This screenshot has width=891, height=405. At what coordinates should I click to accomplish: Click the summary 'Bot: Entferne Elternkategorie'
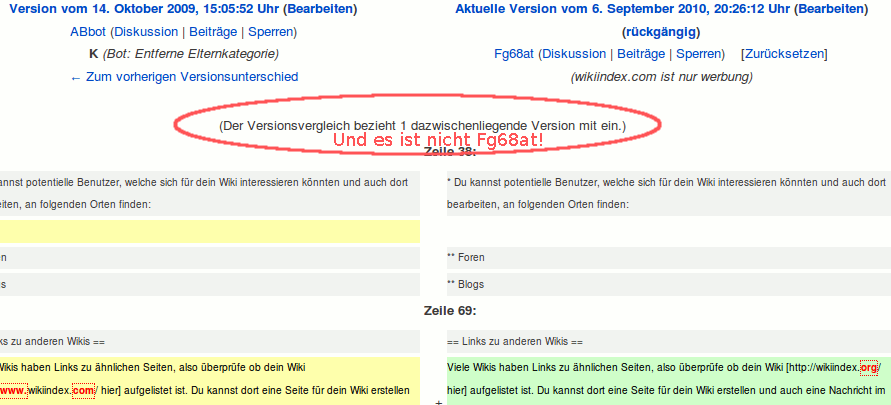tap(190, 54)
